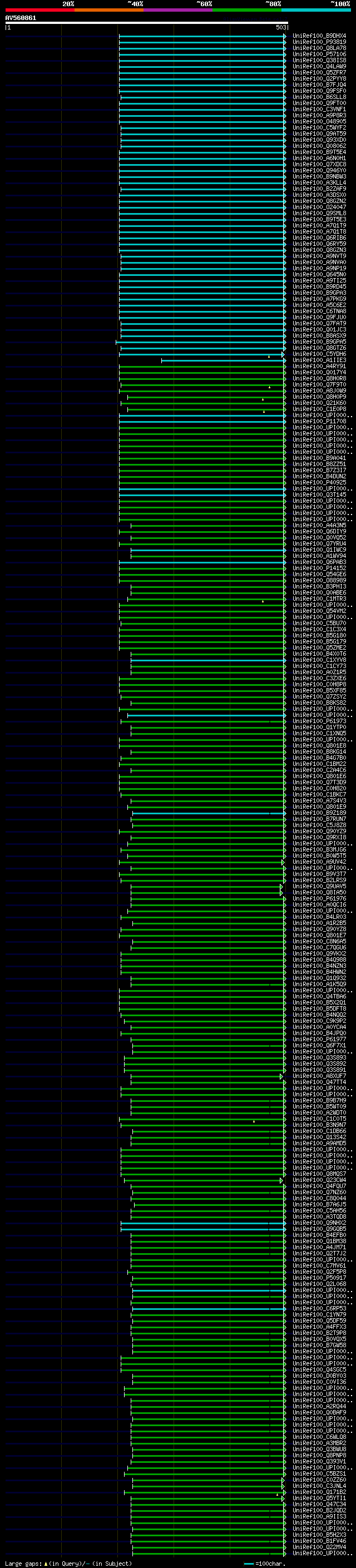Select label UniRef100_B2ZAF9
Image resolution: width=356 pixels, height=1568 pixels.
point(319,189)
